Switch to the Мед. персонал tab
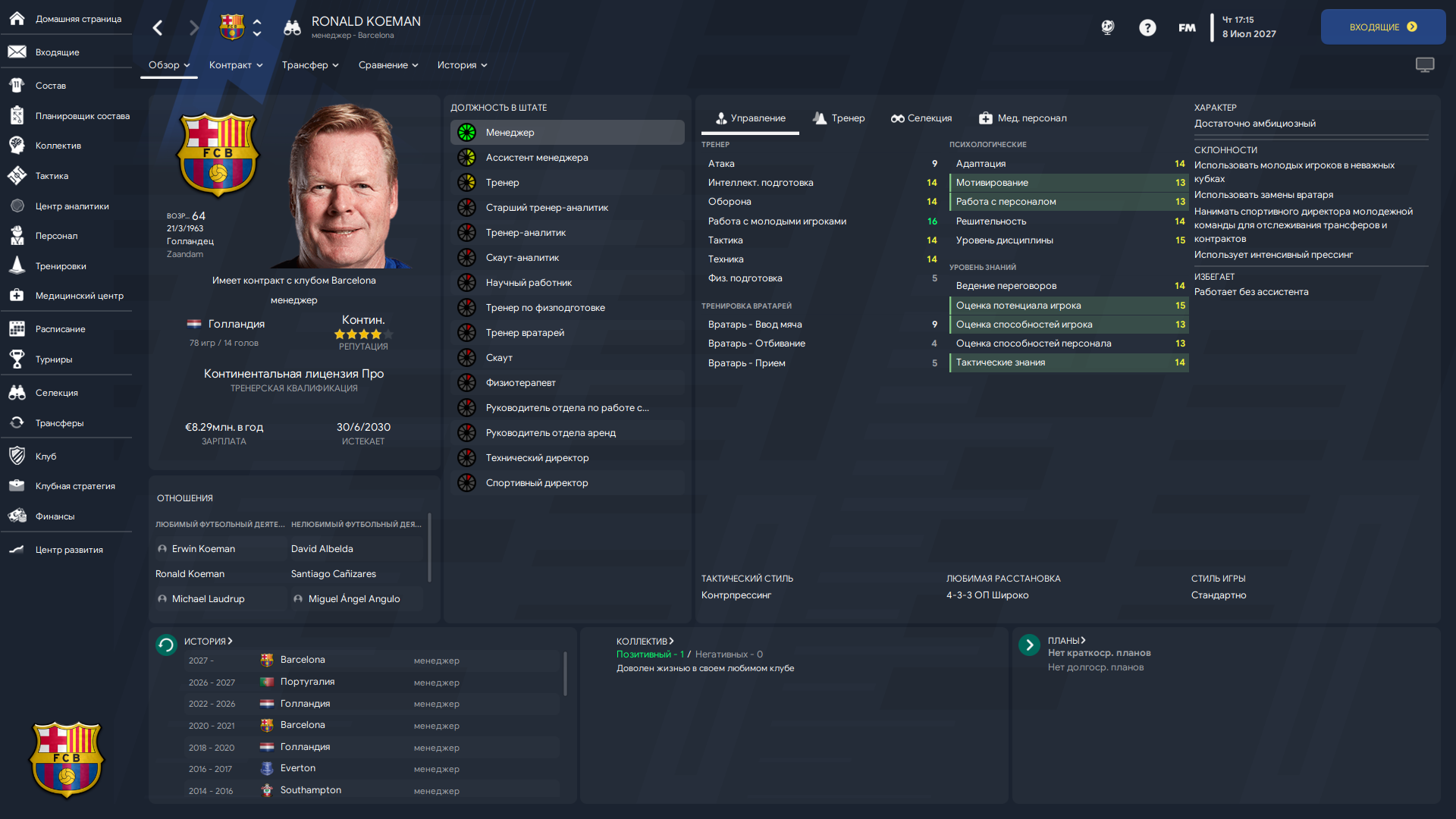1456x819 pixels. (x=1023, y=118)
